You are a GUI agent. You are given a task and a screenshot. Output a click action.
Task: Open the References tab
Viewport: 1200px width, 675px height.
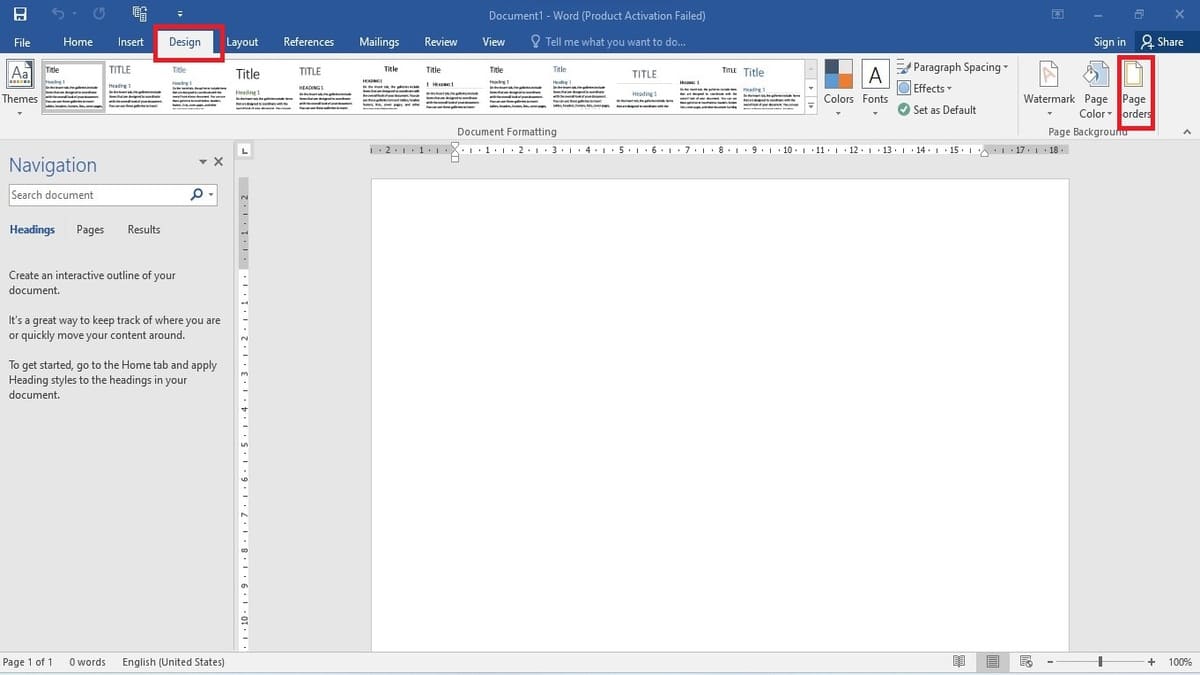(309, 42)
